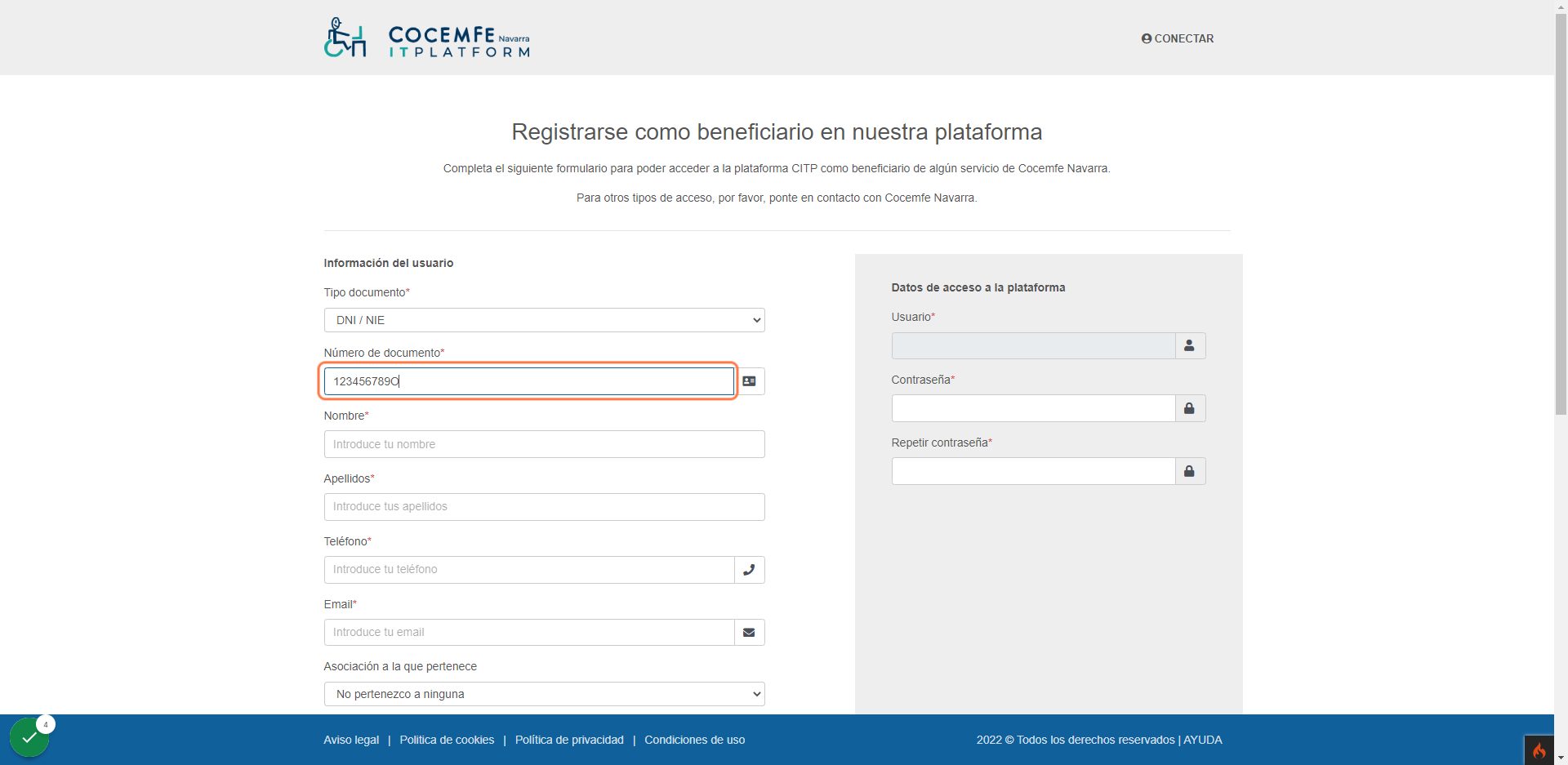The width and height of the screenshot is (1568, 765).
Task: Click the CONECTAR link in header
Action: click(1178, 38)
